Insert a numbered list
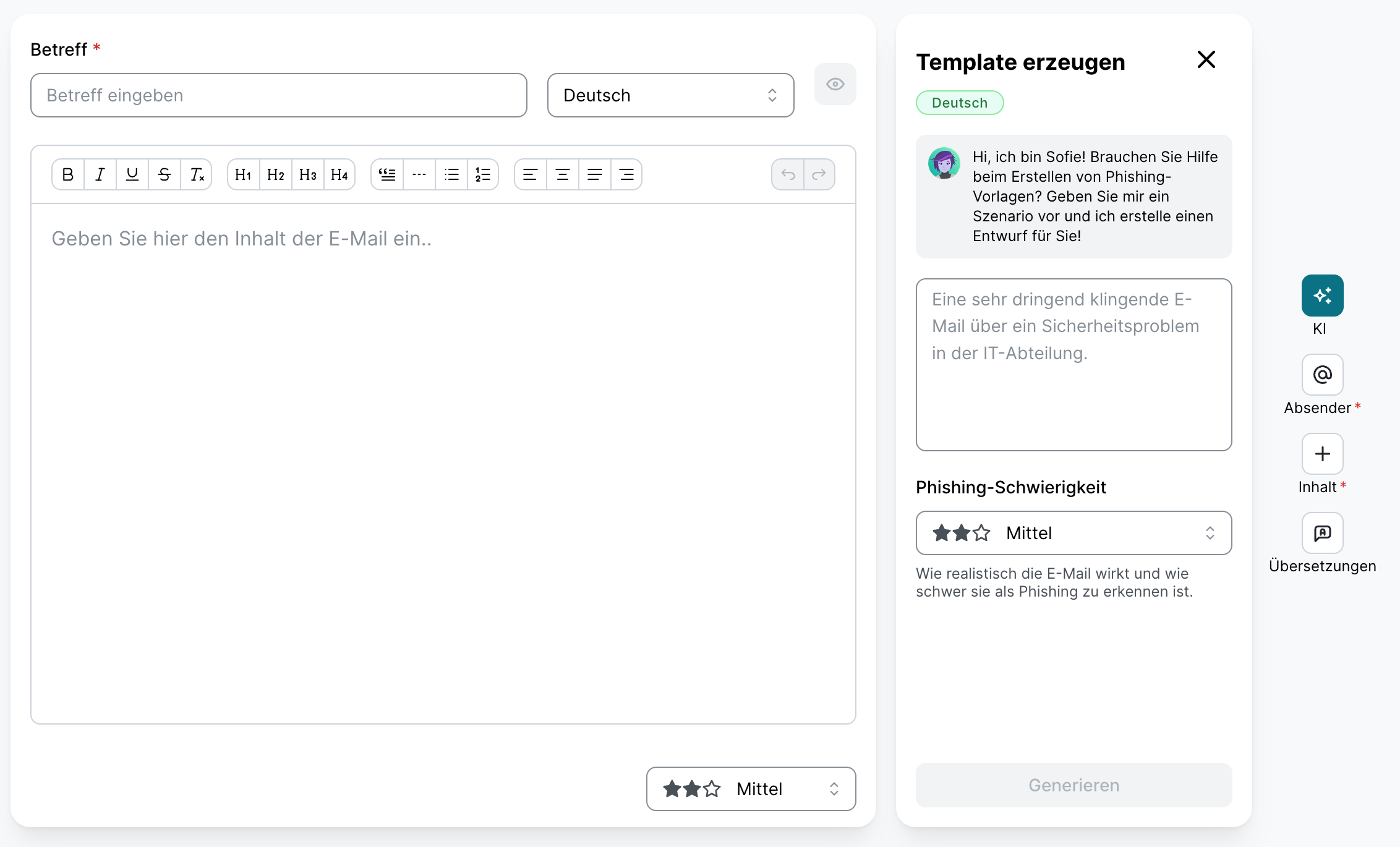 [483, 174]
